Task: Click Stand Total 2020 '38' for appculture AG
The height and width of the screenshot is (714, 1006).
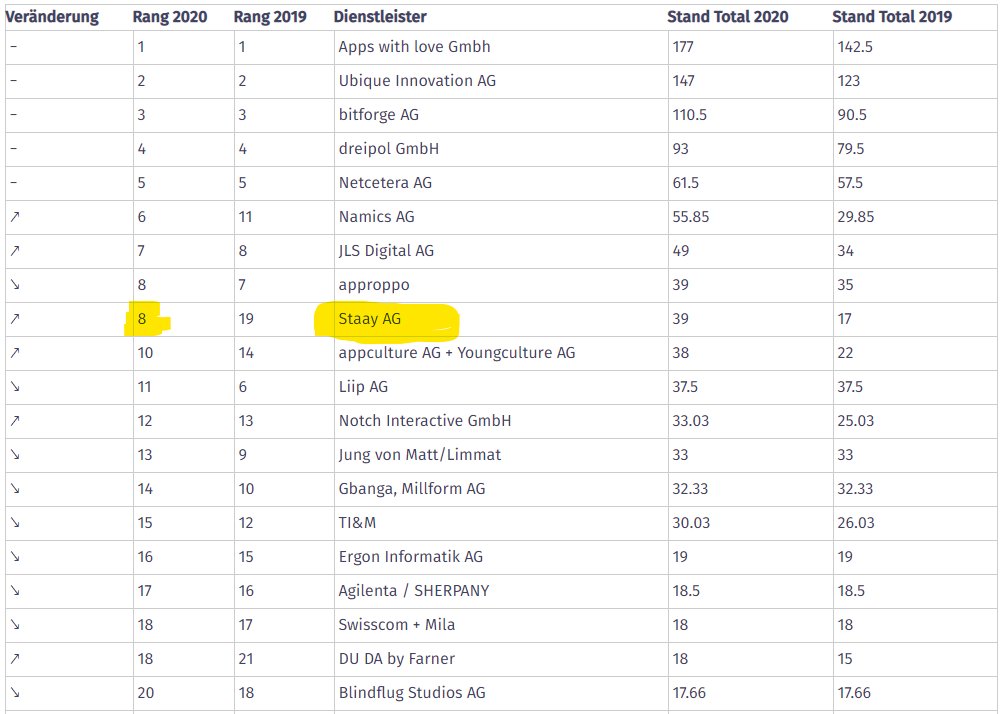Action: tap(681, 353)
